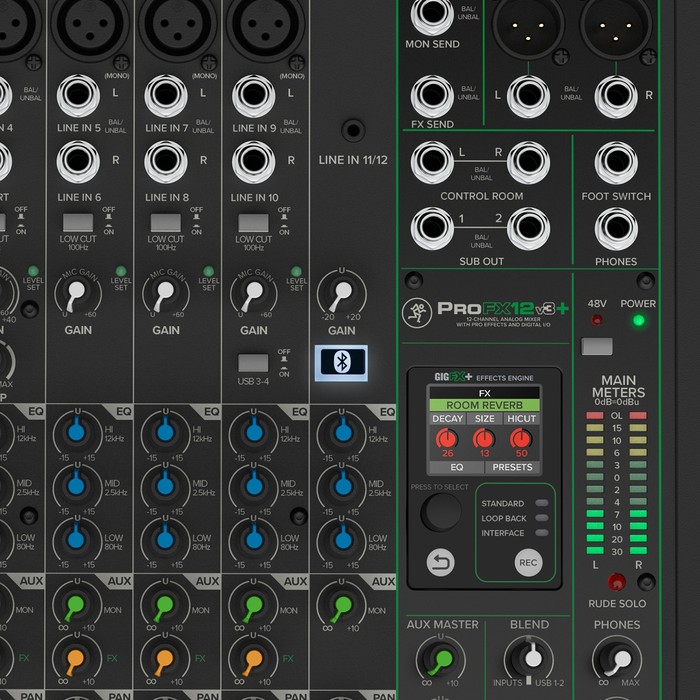Screen dimensions: 700x700
Task: Click the FX SEND jack
Action: (432, 96)
